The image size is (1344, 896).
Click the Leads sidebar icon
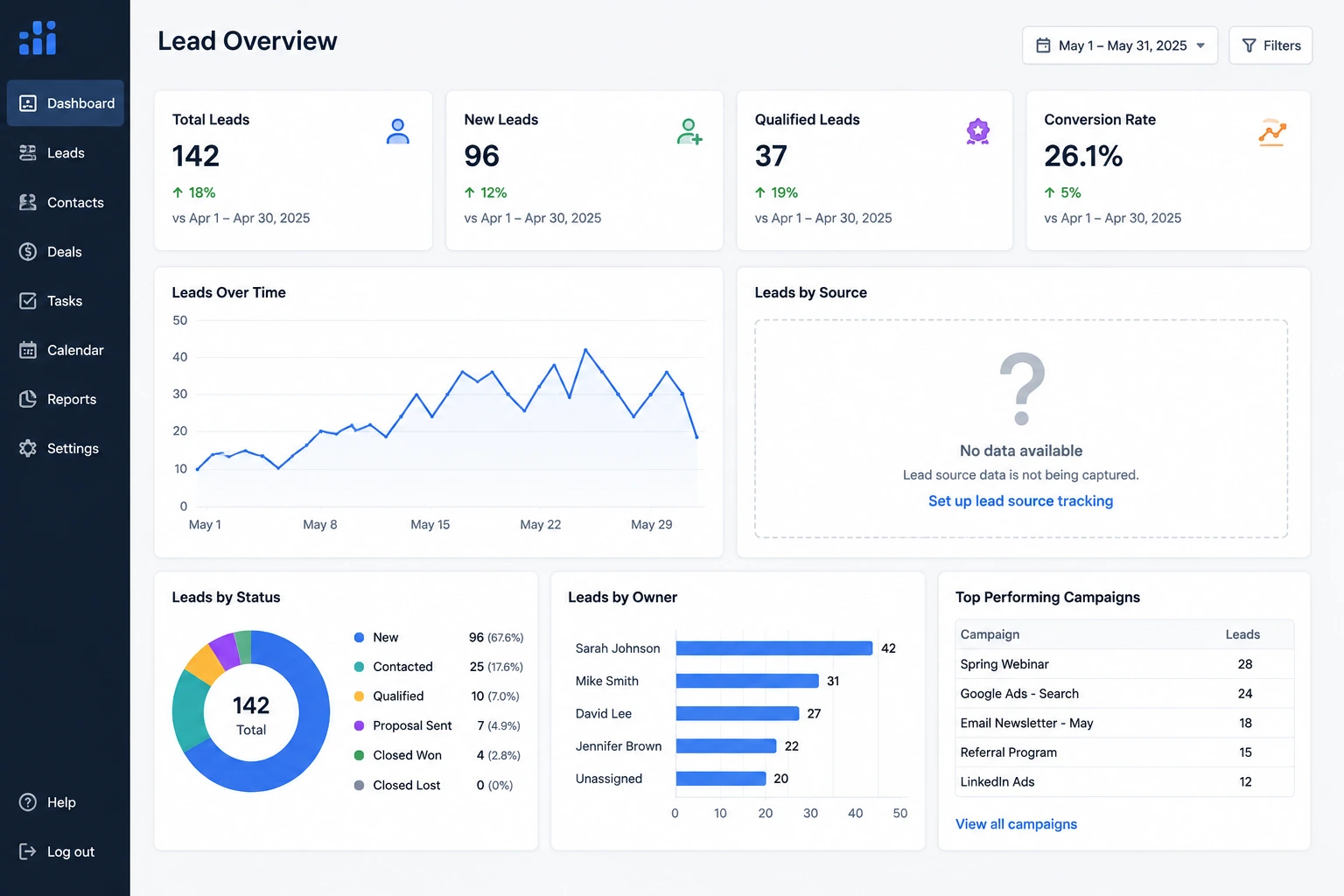pyautogui.click(x=28, y=153)
